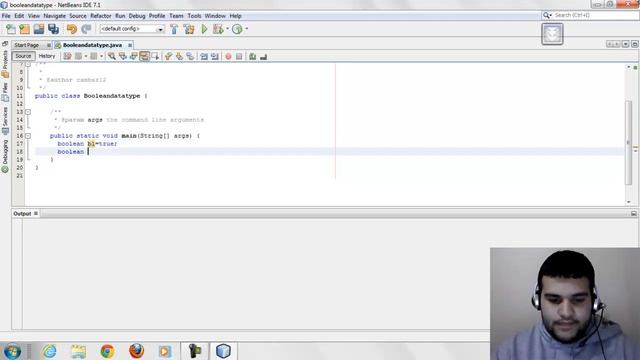The image size is (640, 360).
Task: Click the Uncomment code icon
Action: point(263,56)
